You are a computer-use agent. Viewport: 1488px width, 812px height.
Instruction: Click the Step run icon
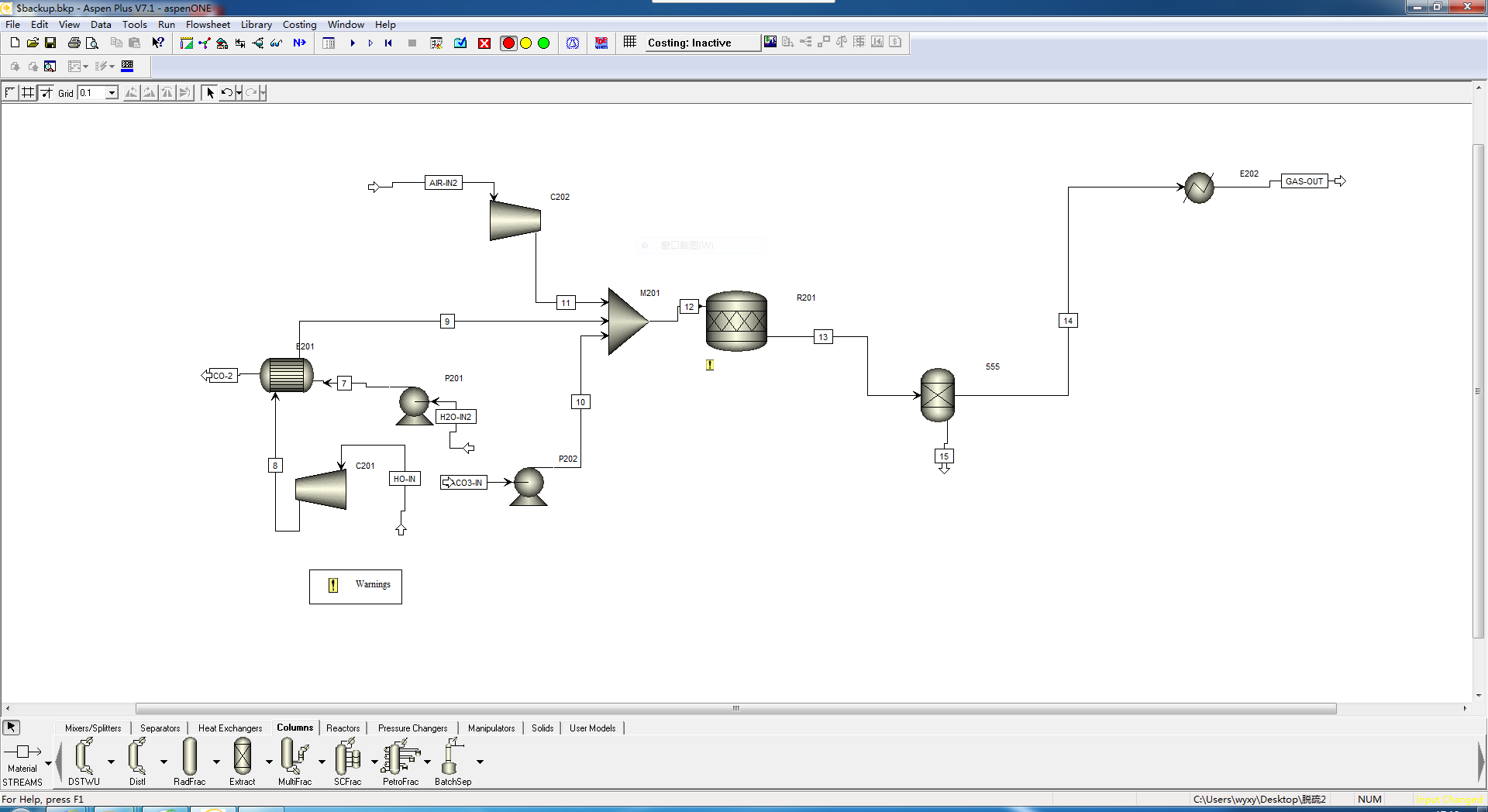coord(370,43)
